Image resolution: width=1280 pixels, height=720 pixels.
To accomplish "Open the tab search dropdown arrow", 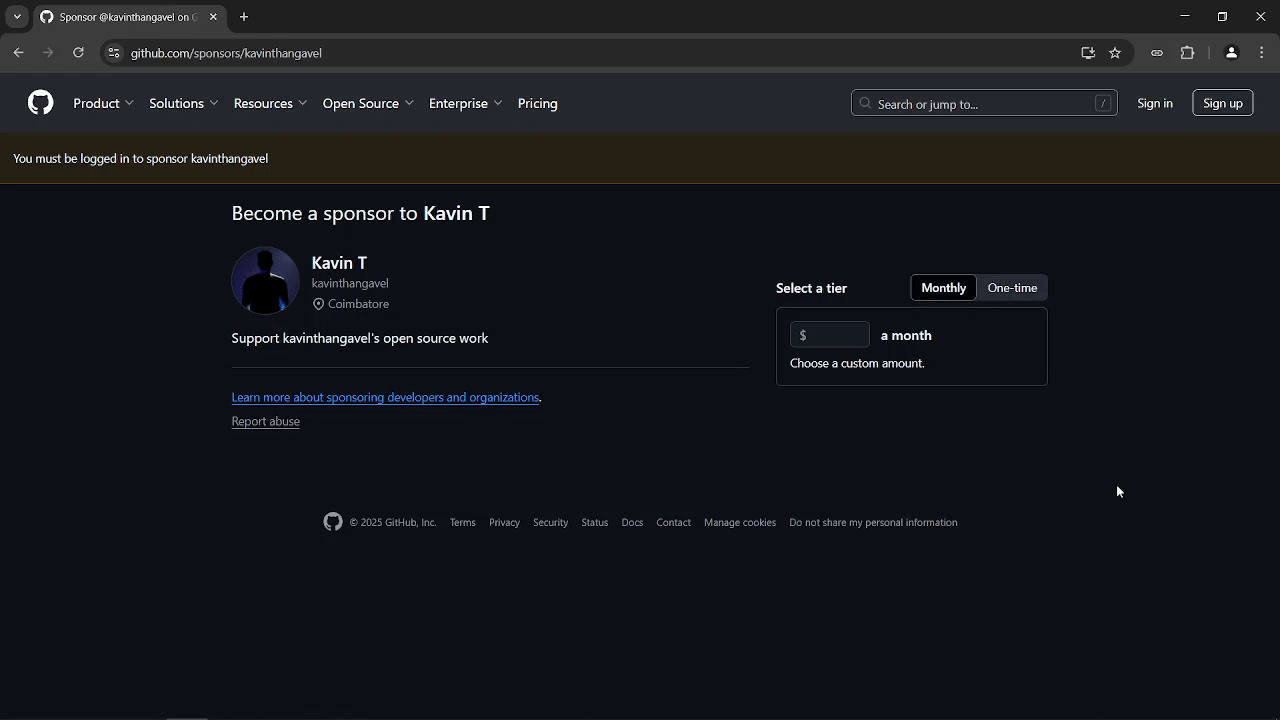I will [17, 17].
